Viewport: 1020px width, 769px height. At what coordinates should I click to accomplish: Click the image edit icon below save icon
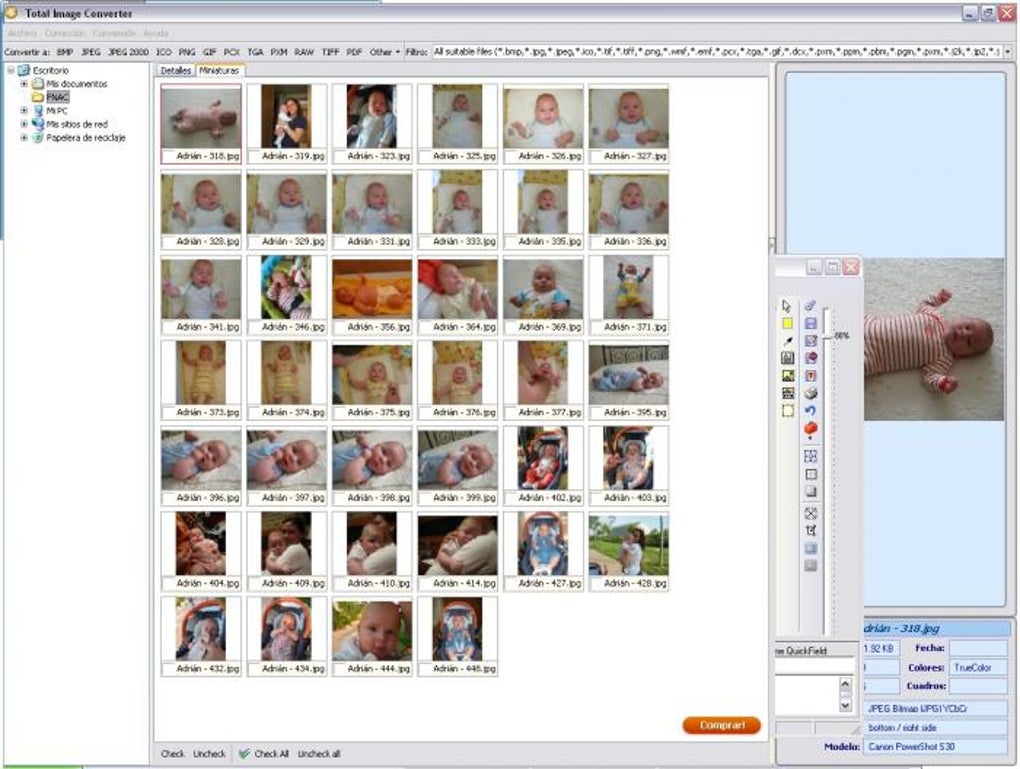[810, 340]
